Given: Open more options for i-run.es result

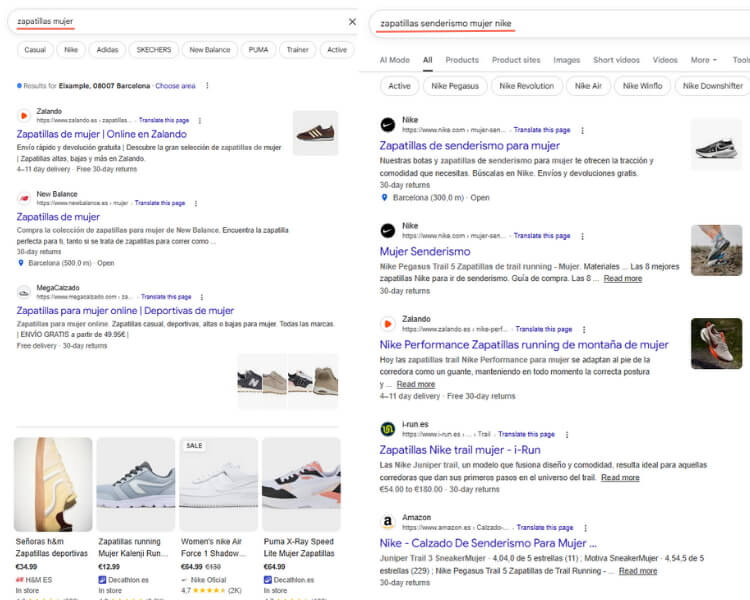Looking at the screenshot, I should pyautogui.click(x=567, y=434).
